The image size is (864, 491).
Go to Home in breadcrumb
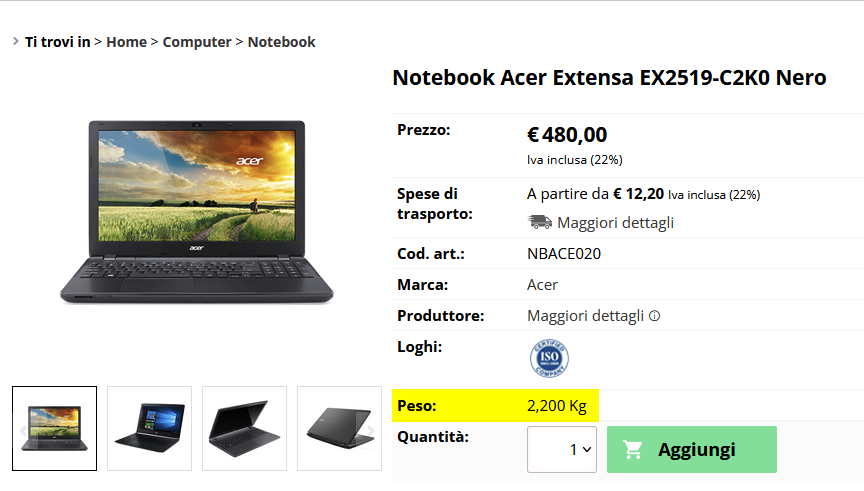coord(127,42)
